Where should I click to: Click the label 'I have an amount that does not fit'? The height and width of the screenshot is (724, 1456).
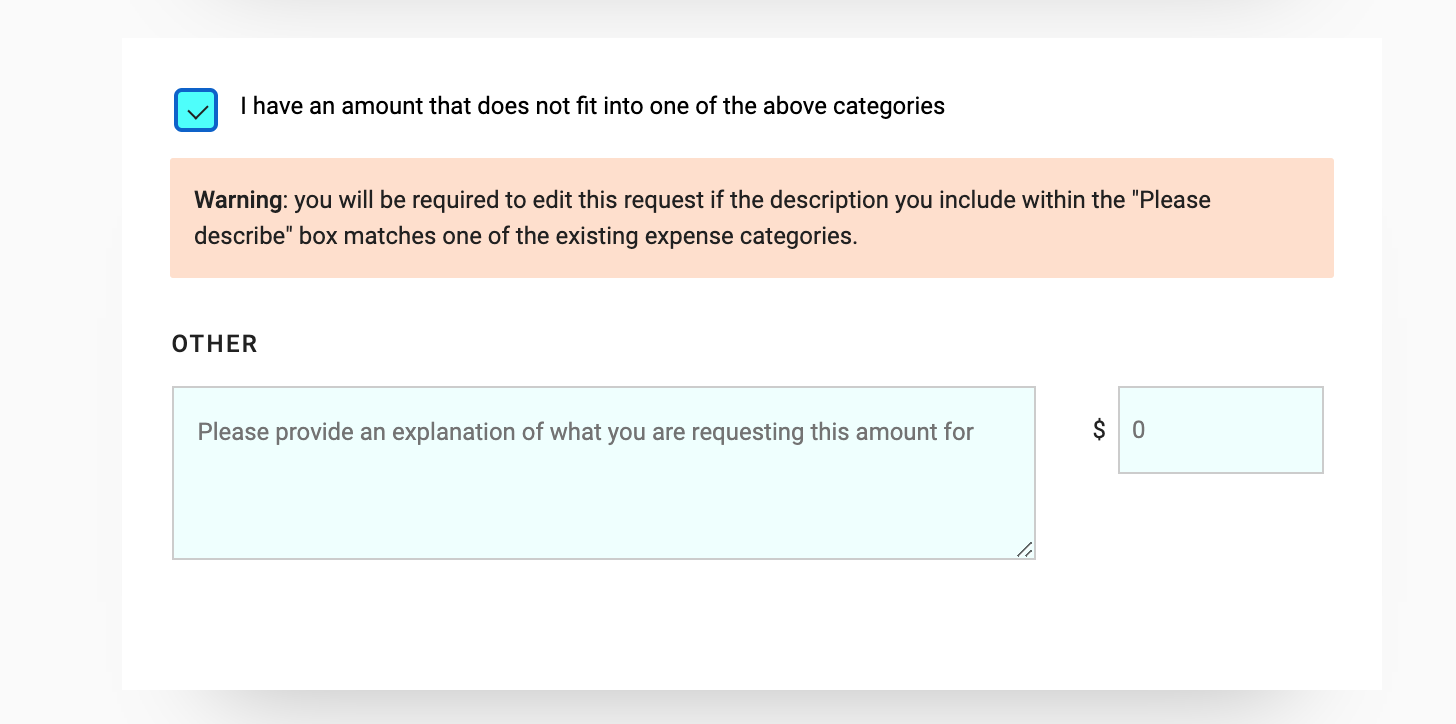419,106
